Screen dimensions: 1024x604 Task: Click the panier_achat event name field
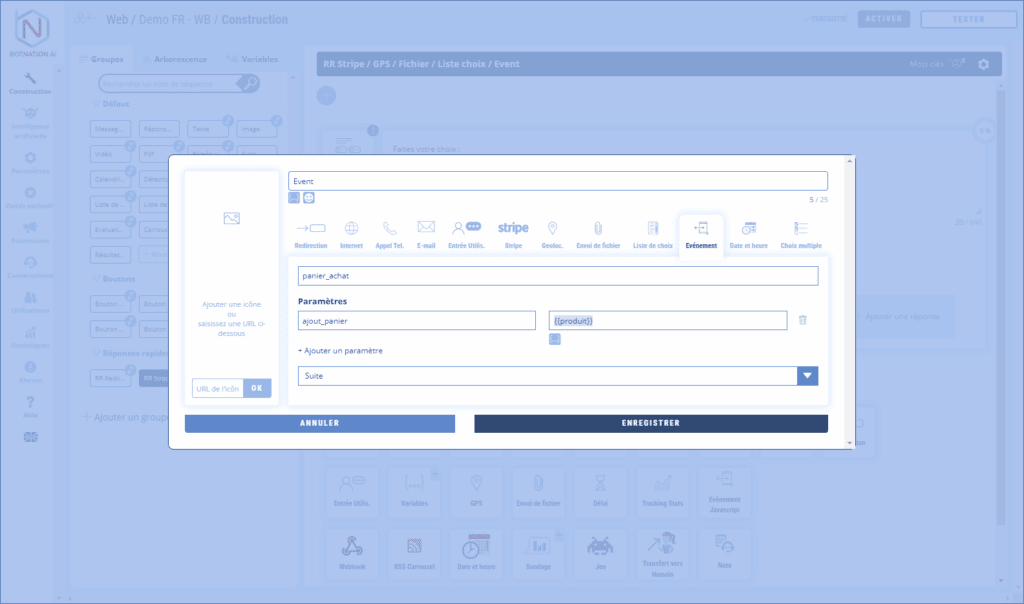tap(557, 276)
